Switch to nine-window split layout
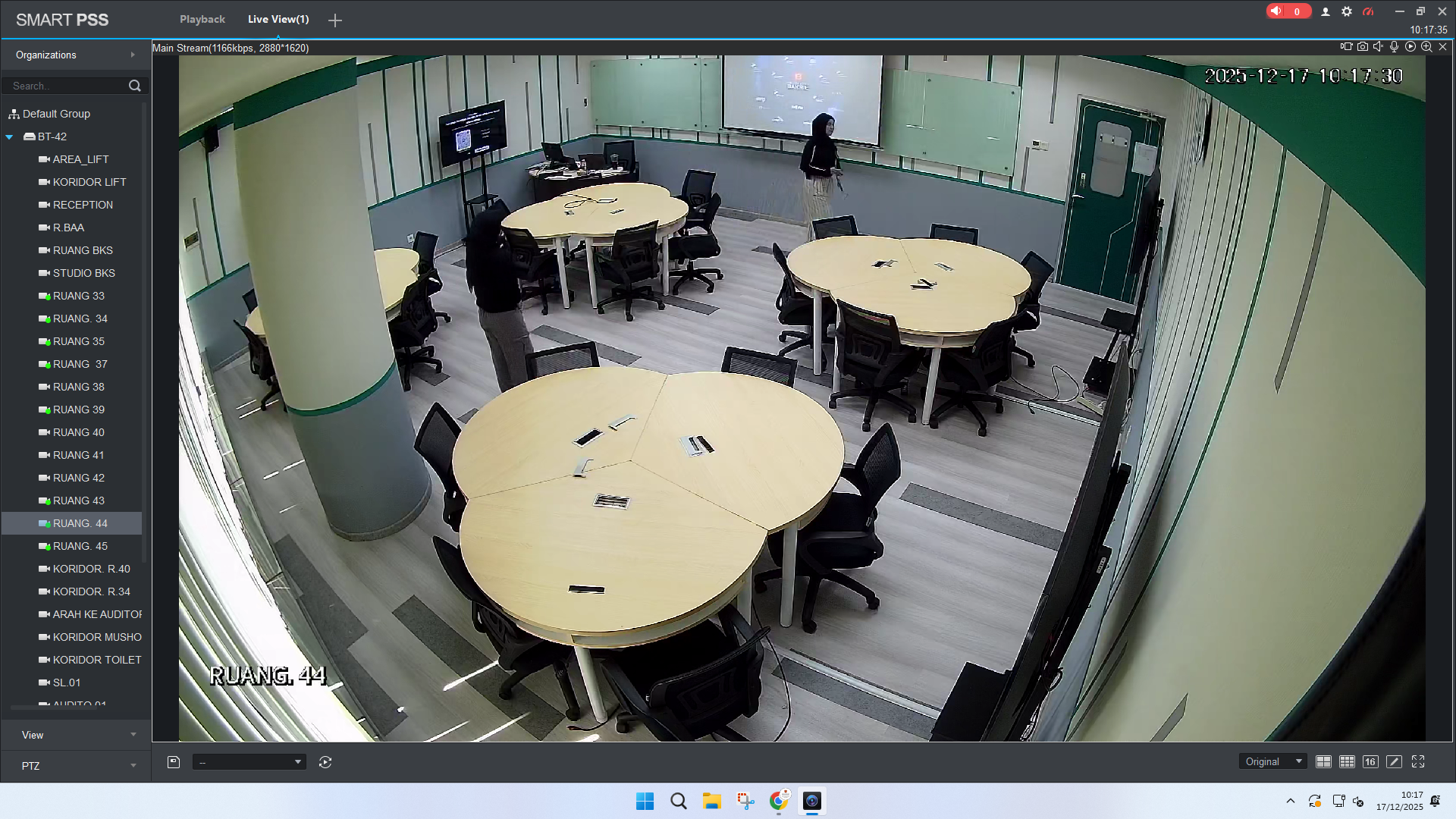Viewport: 1456px width, 819px height. (x=1347, y=761)
